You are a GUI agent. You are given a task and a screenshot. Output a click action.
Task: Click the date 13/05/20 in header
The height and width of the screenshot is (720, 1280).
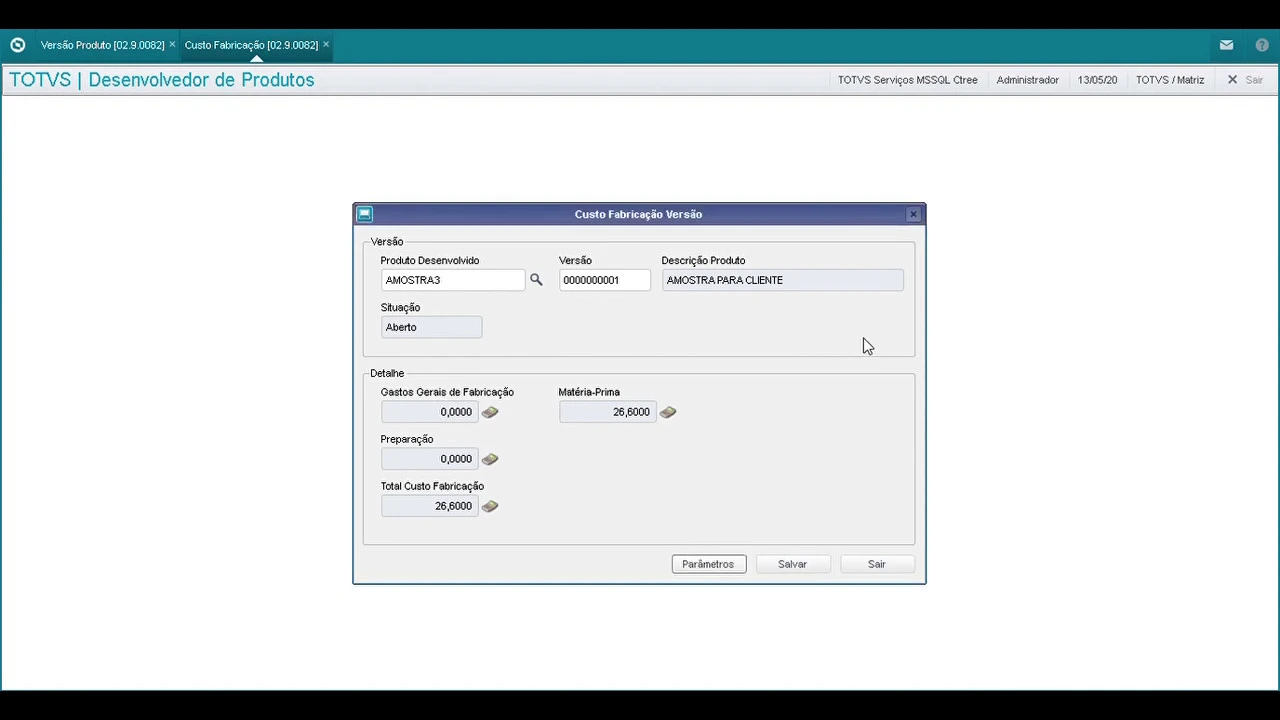[x=1097, y=80]
